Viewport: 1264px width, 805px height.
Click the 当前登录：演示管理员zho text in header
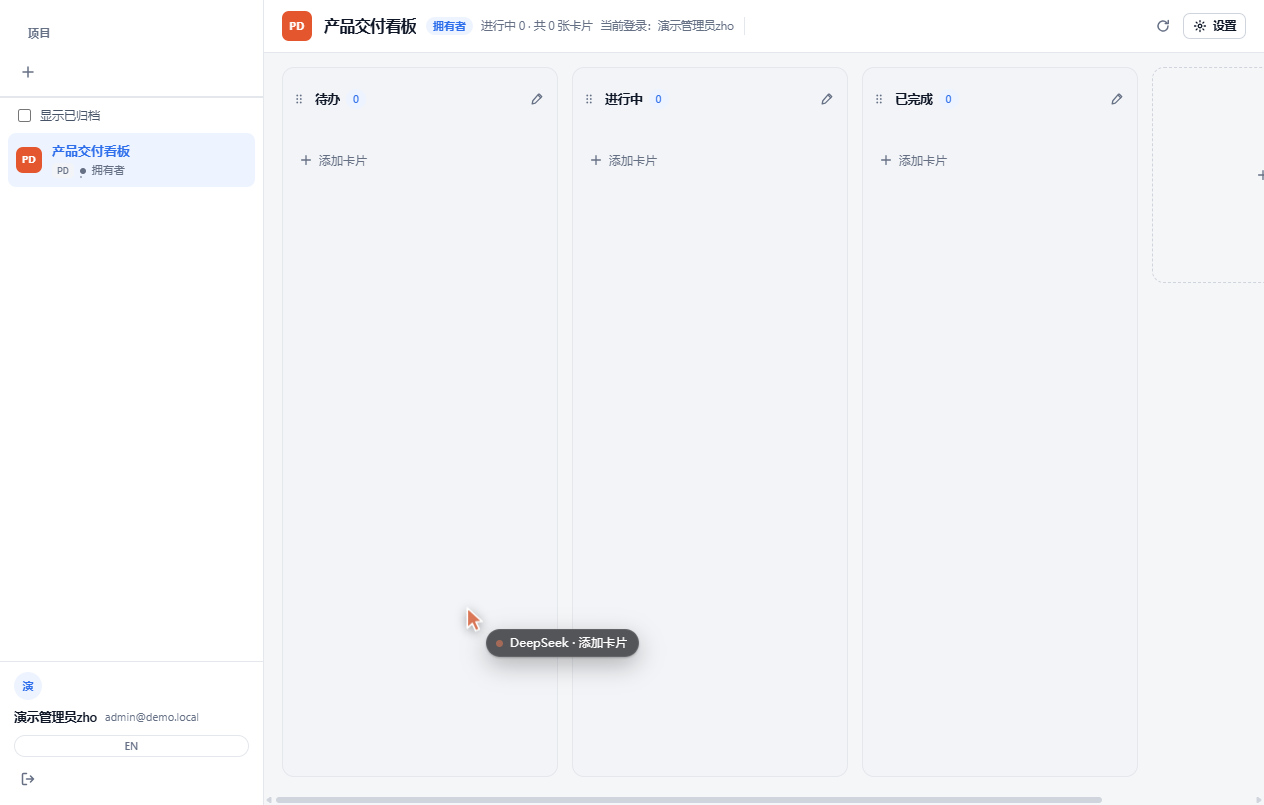[x=667, y=26]
